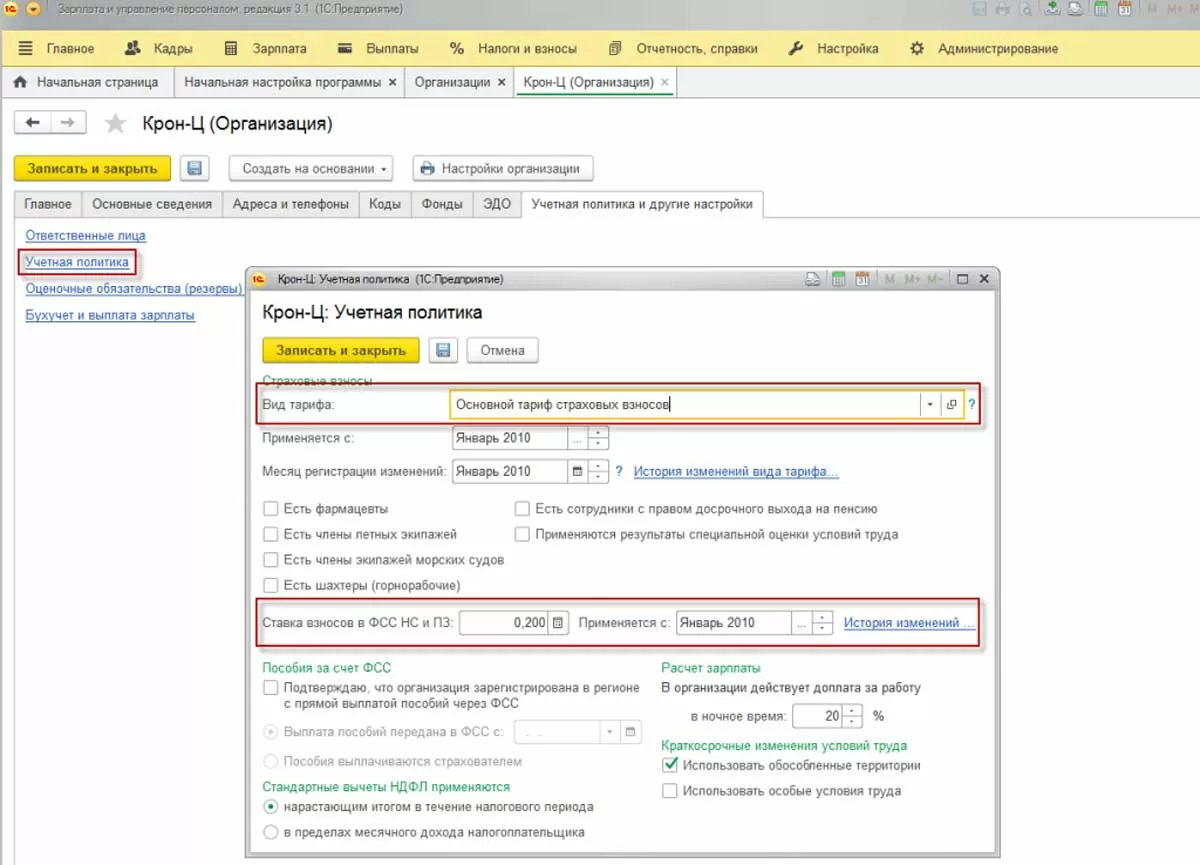1200x865 pixels.
Task: Click the M+ memory icon in dialog title bar
Action: coord(911,279)
